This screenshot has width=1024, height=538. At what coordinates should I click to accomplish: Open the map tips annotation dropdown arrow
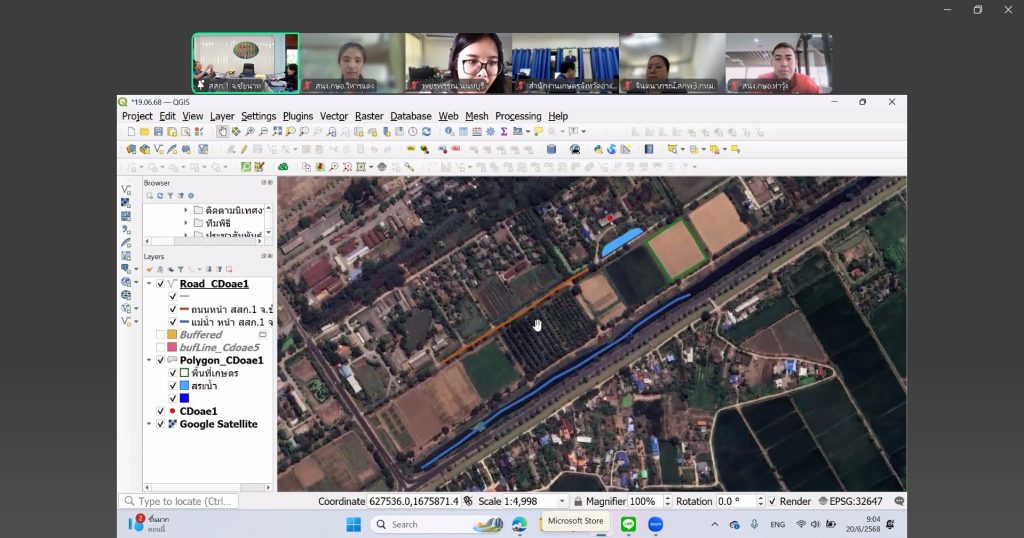pyautogui.click(x=584, y=132)
